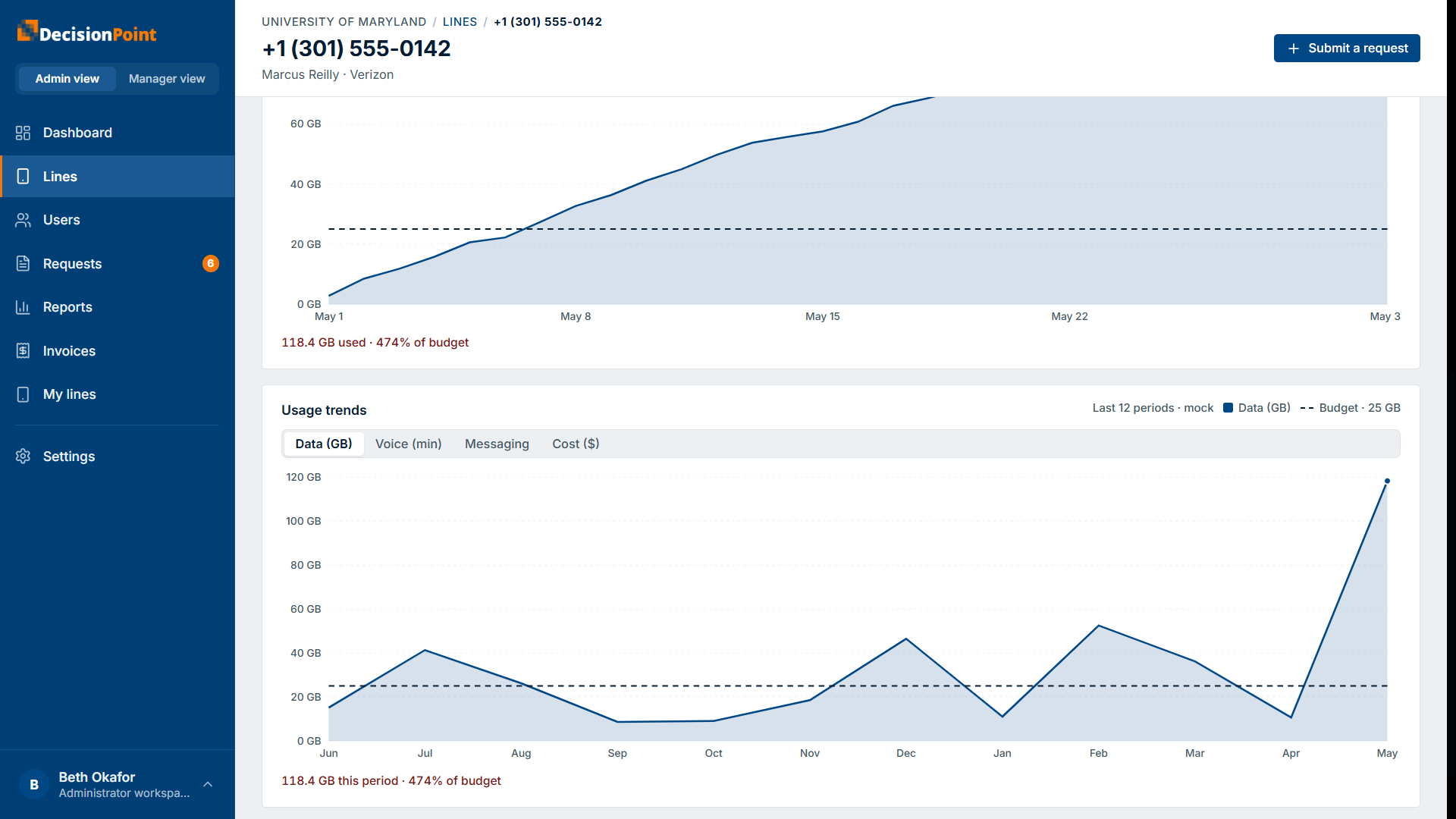Screen dimensions: 1456x819
Task: Click the plus icon in Submit a request
Action: coord(1294,49)
